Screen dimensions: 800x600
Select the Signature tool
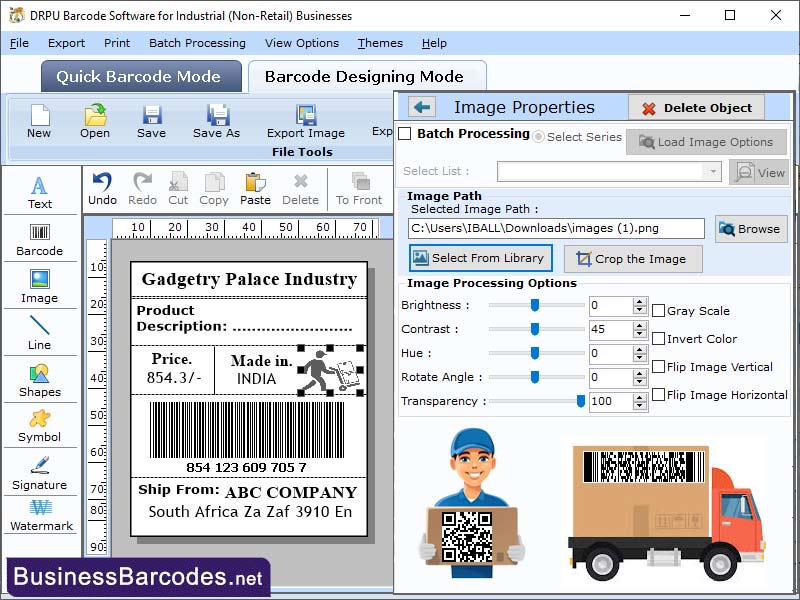click(39, 475)
